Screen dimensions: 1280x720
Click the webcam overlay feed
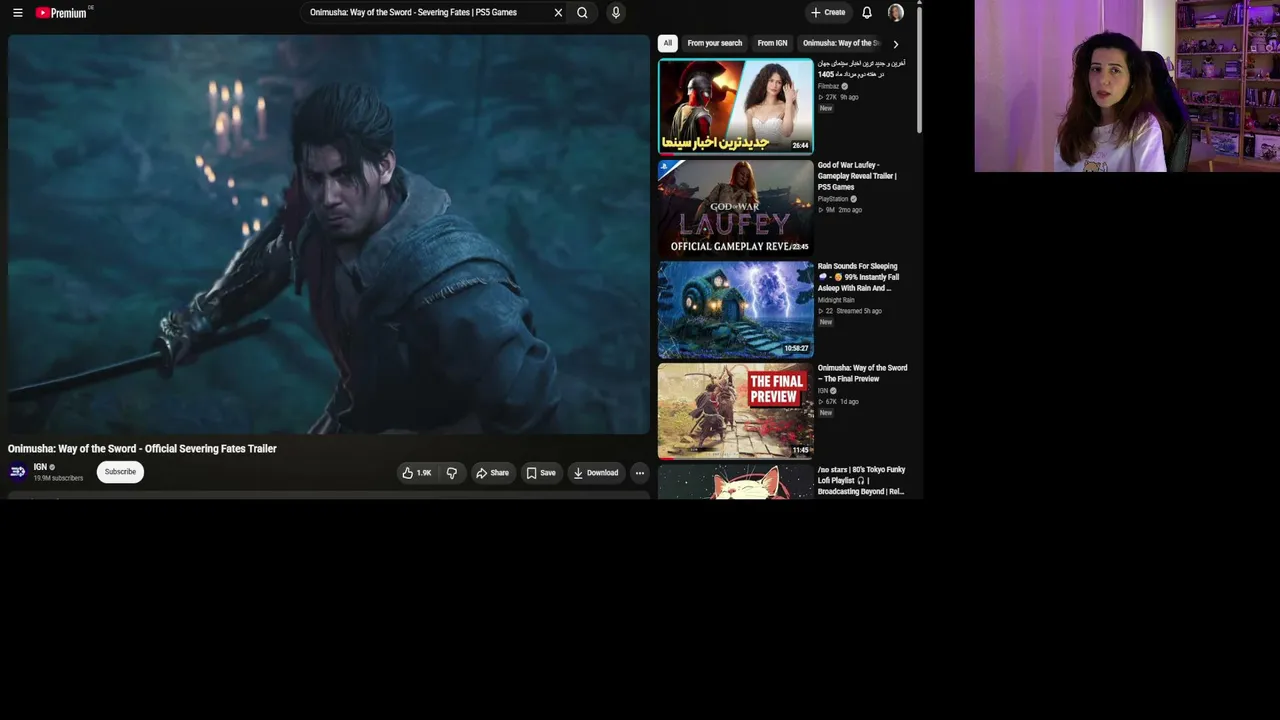1127,86
